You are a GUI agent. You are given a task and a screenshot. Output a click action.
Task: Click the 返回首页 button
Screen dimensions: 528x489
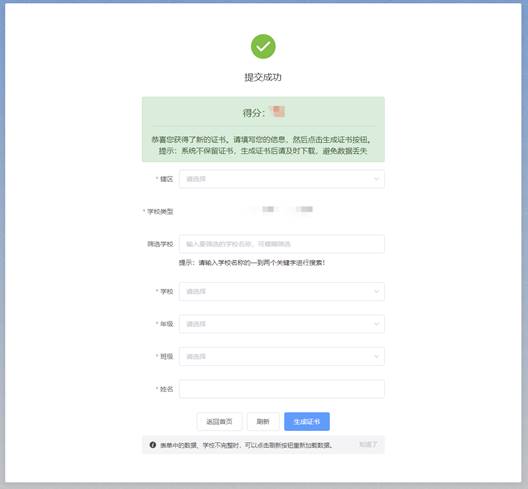(219, 421)
